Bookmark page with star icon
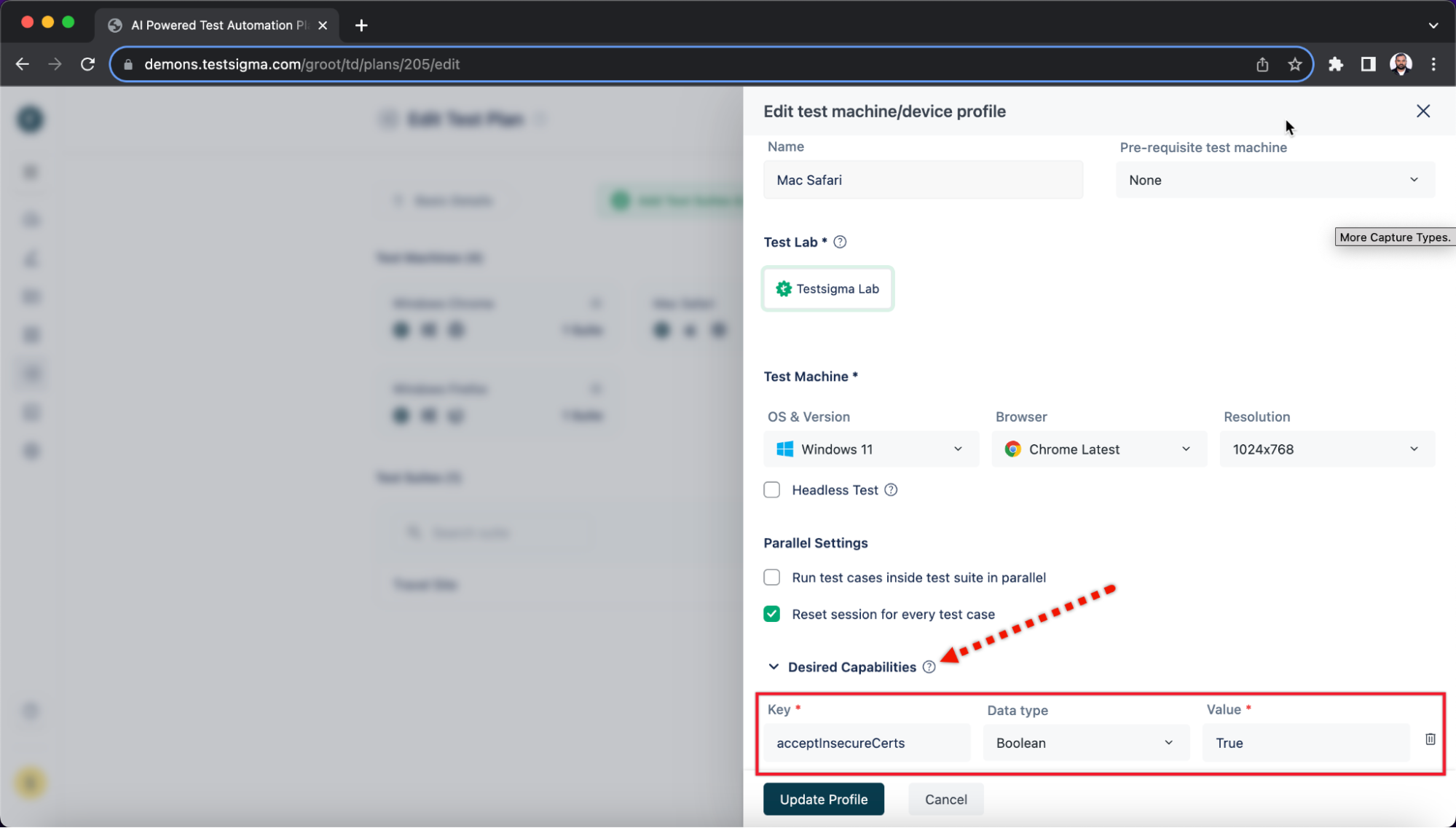This screenshot has width=1456, height=828. tap(1294, 64)
